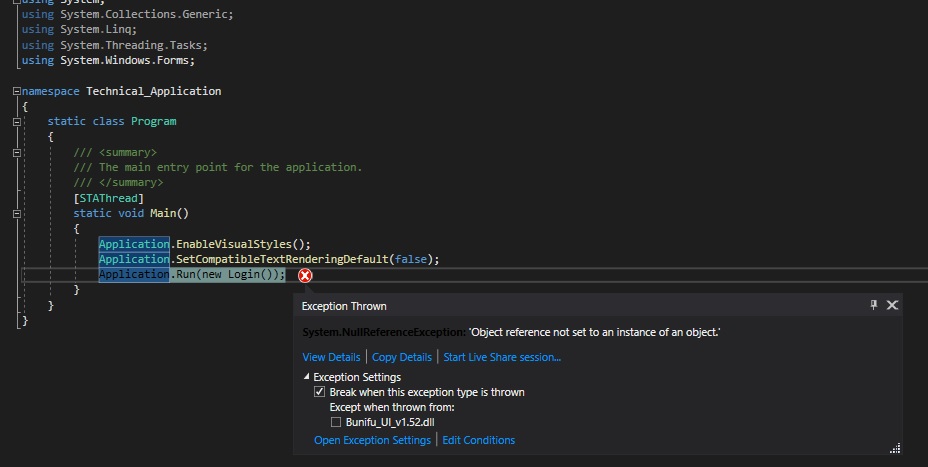Uncheck 'Break when this exception type is thrown'

pyautogui.click(x=320, y=393)
